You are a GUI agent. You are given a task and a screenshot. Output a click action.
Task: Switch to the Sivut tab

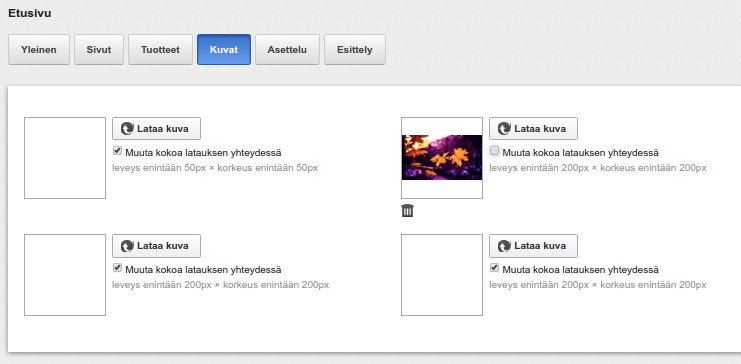point(99,50)
